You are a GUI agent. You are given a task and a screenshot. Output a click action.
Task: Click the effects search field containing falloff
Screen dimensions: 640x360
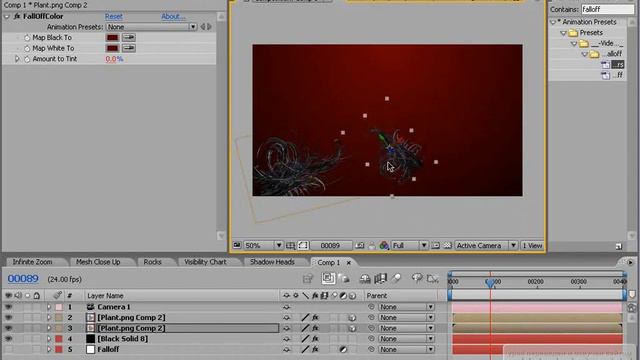(x=607, y=9)
